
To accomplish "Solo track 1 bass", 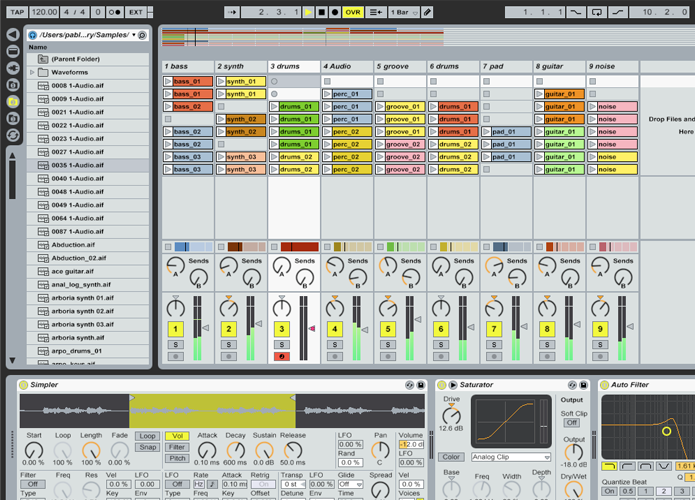I will click(x=176, y=344).
